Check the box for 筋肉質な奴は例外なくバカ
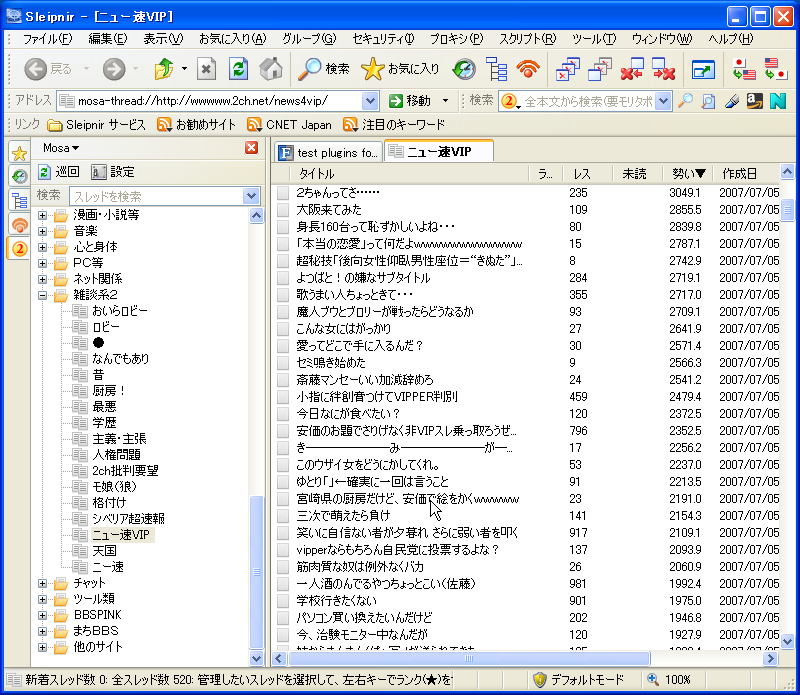 pyautogui.click(x=283, y=567)
